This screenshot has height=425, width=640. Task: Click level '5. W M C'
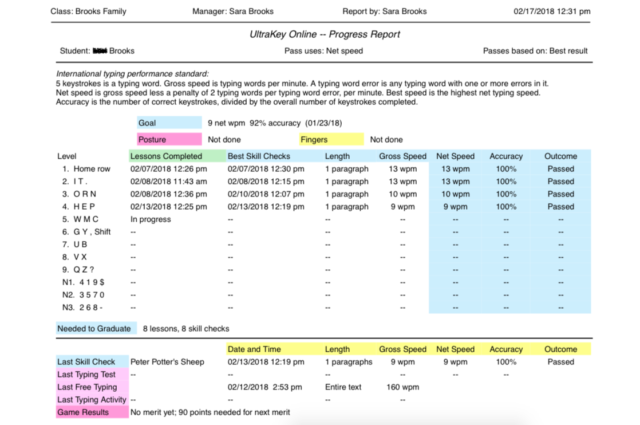click(80, 220)
